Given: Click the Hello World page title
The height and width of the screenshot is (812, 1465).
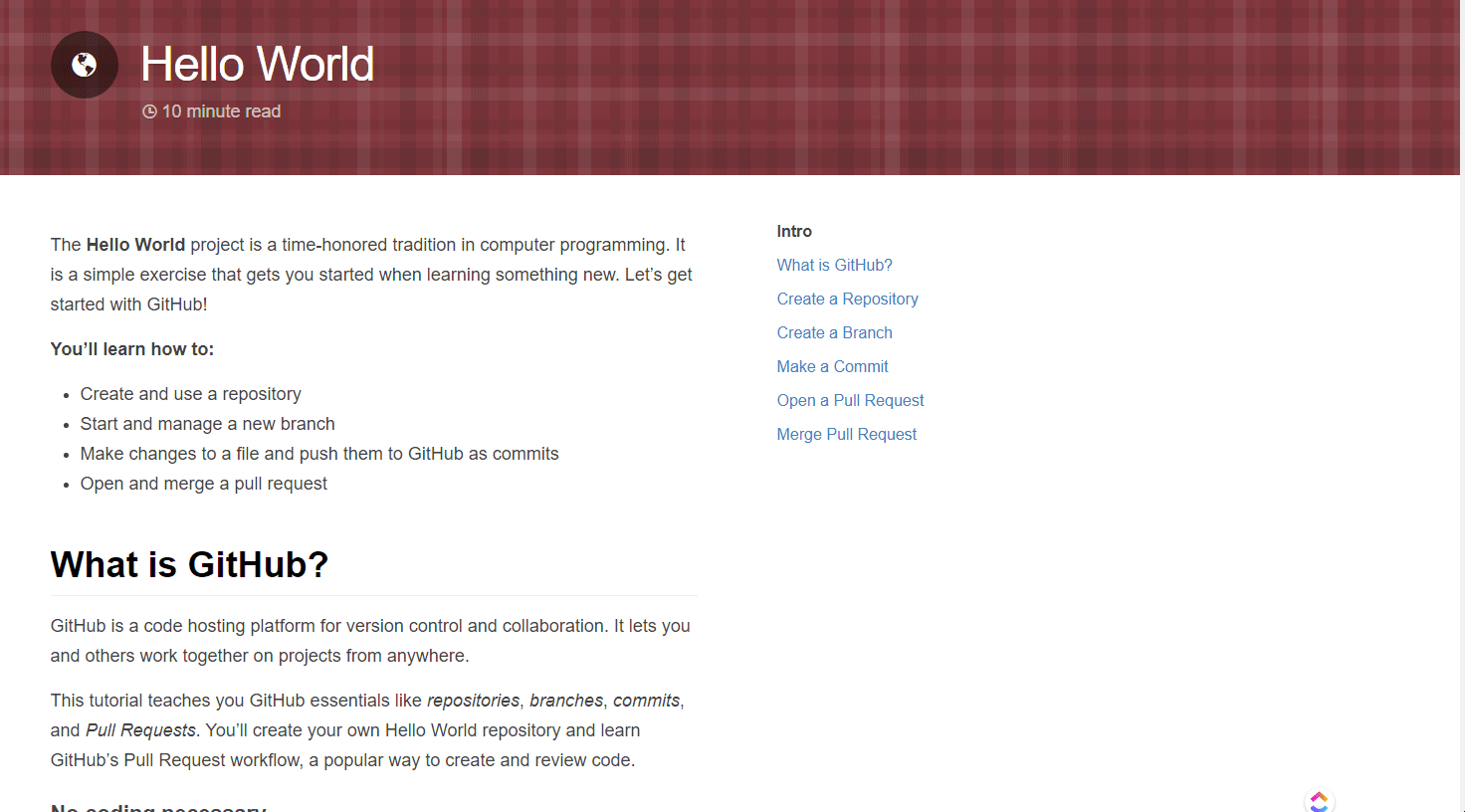Looking at the screenshot, I should 257,65.
